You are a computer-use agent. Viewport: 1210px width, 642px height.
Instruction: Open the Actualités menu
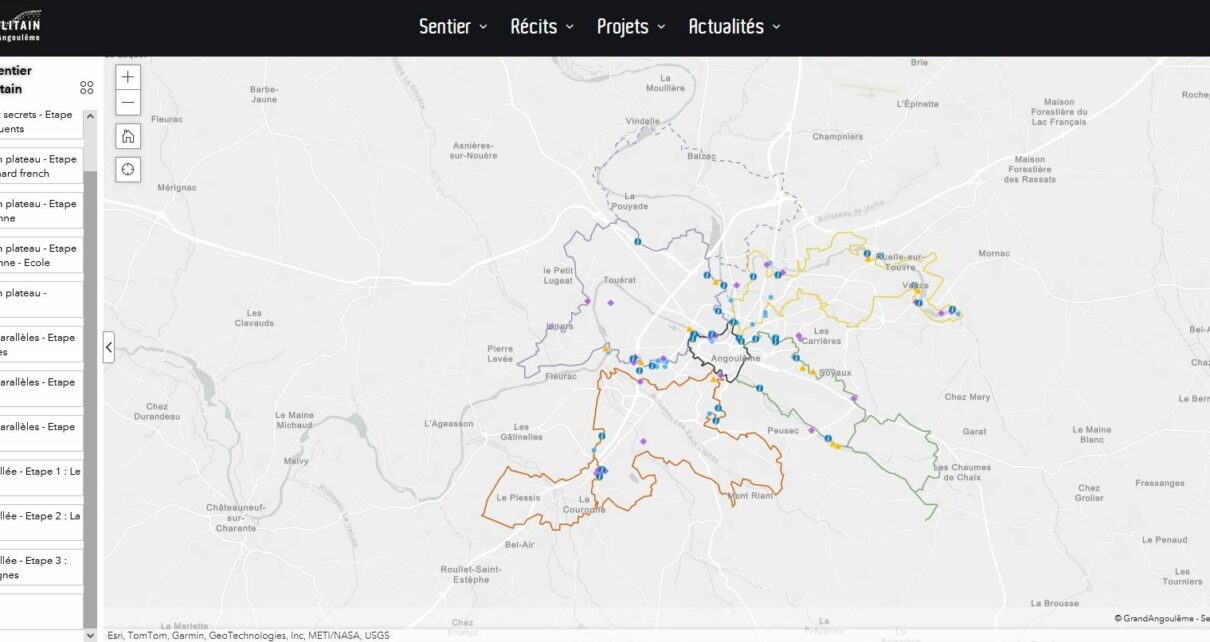click(734, 27)
